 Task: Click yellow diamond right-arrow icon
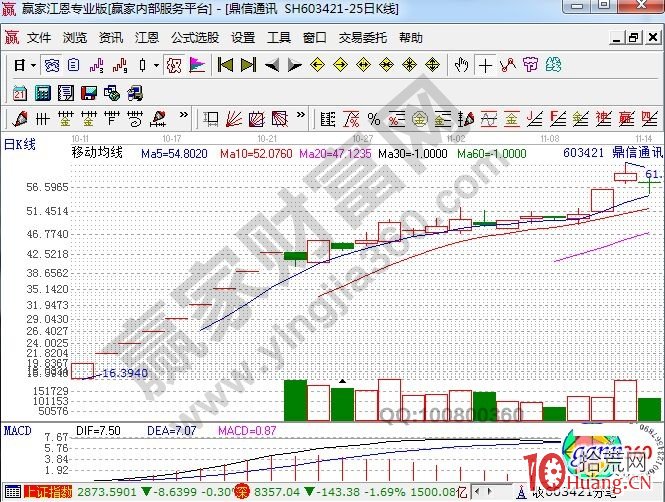click(x=340, y=65)
